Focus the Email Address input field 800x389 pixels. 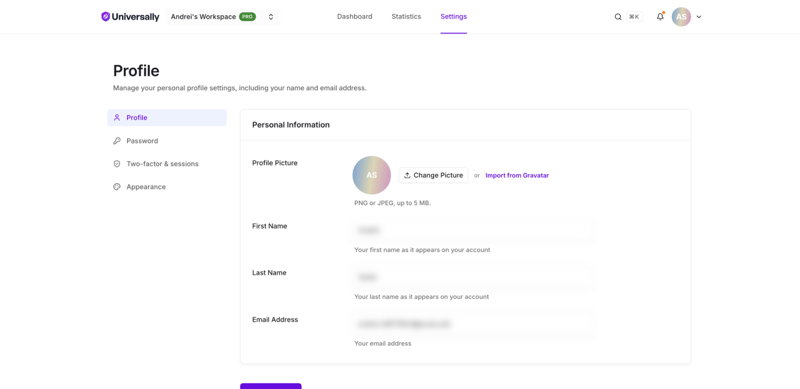pos(474,324)
